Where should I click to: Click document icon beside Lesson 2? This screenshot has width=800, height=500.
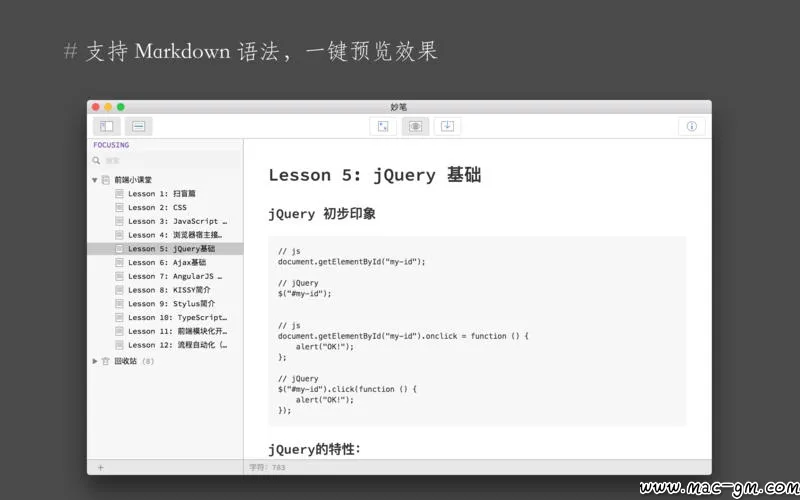[119, 207]
